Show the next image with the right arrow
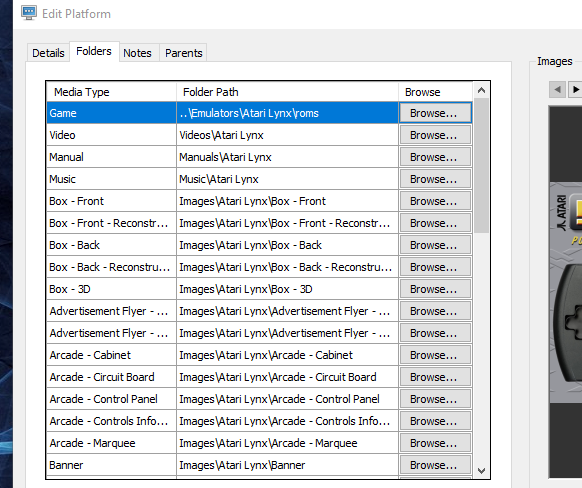Image resolution: width=582 pixels, height=488 pixels. pos(575,89)
